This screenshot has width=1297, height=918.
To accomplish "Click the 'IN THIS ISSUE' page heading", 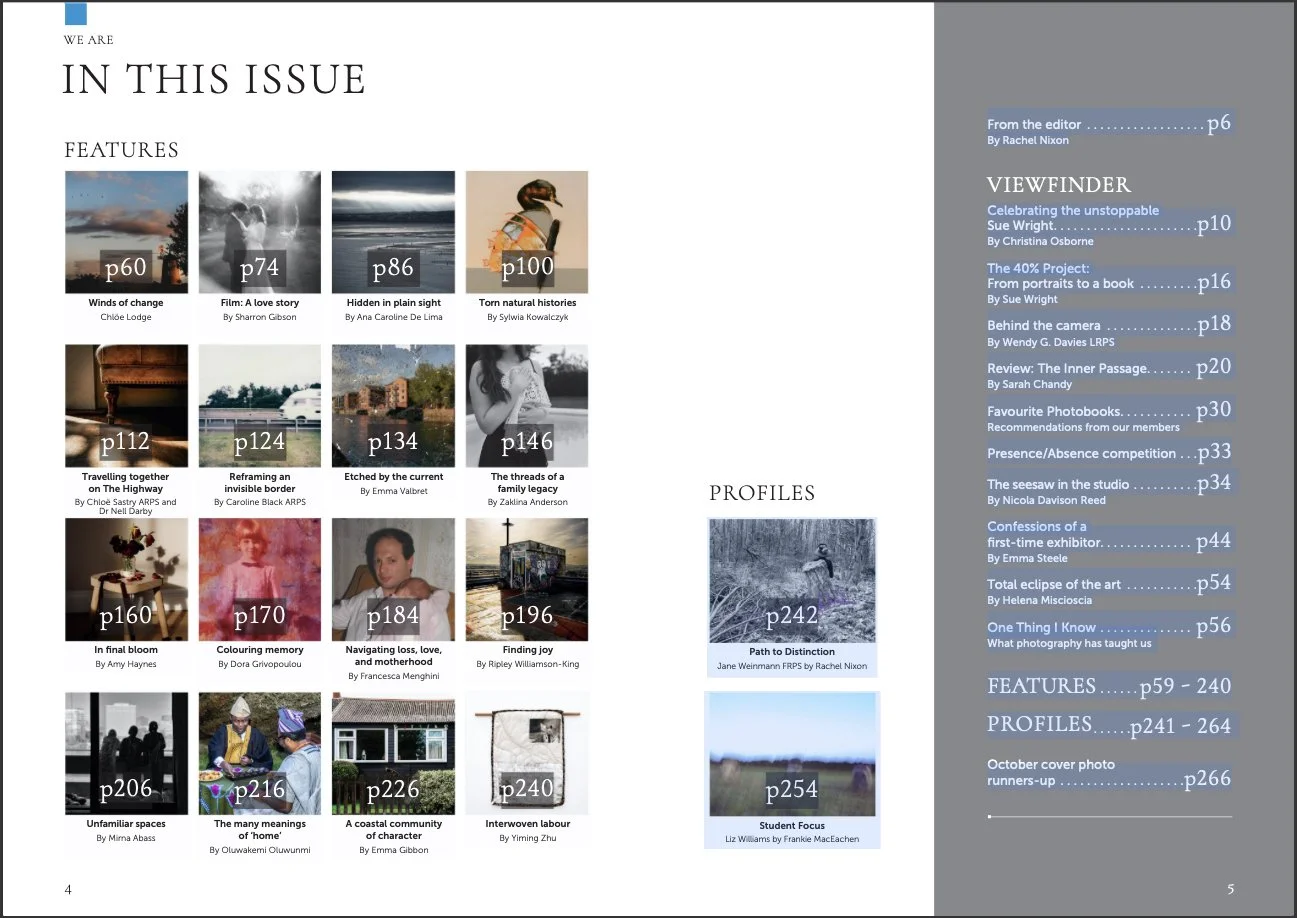I will [x=214, y=80].
